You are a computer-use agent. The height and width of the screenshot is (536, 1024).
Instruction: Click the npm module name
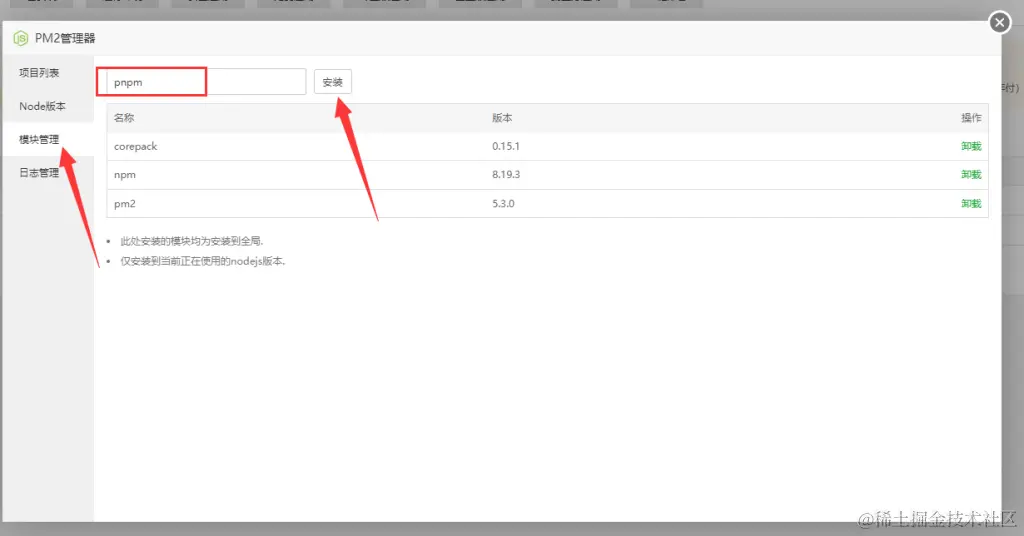pos(125,175)
